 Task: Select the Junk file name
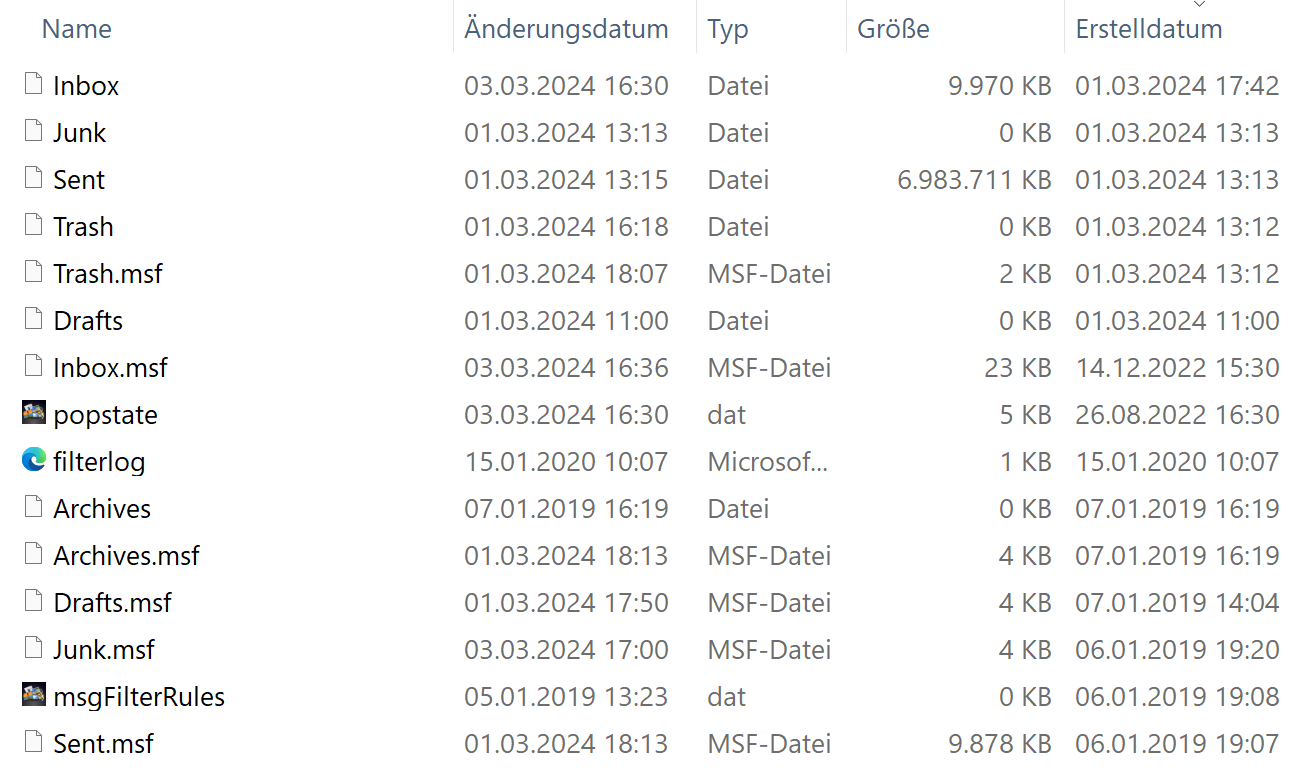(80, 133)
